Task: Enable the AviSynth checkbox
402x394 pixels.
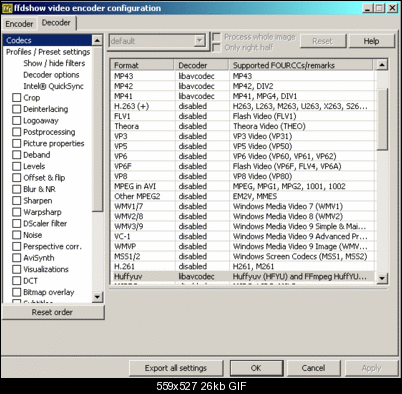Action: tap(17, 258)
